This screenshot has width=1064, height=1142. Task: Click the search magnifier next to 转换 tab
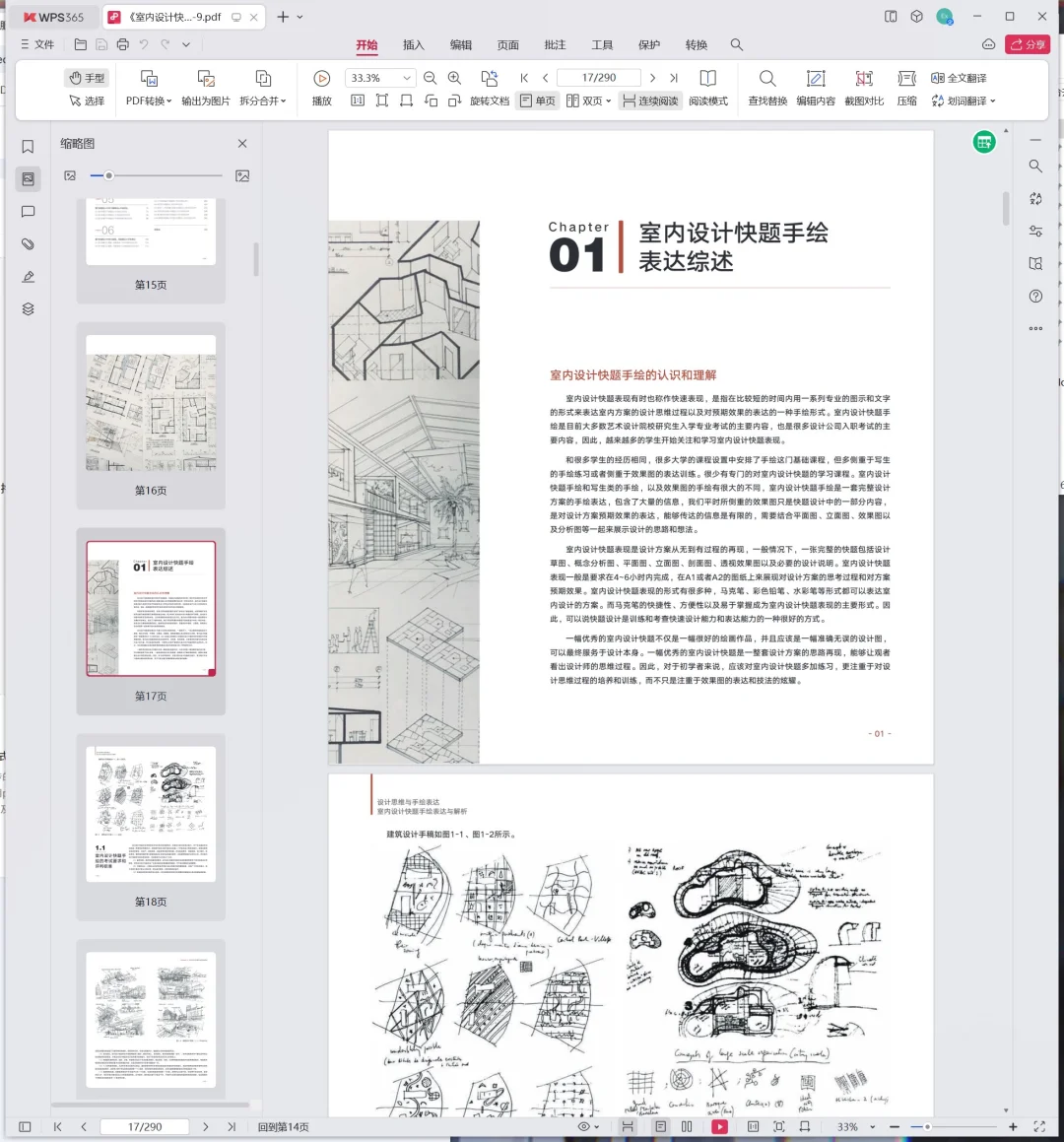[736, 44]
